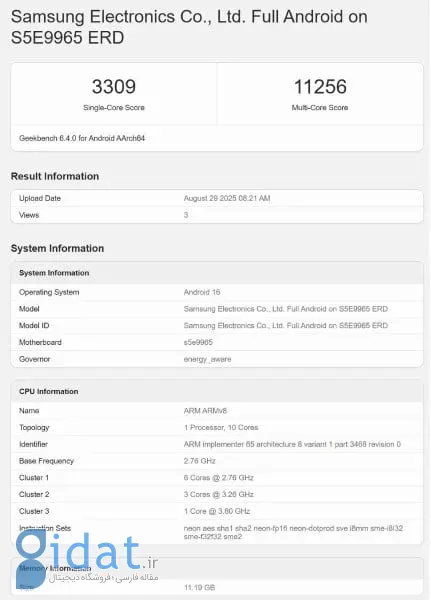Click the page title Samsung Electronics S5E9965 ERD
This screenshot has width=431, height=600.
click(189, 27)
